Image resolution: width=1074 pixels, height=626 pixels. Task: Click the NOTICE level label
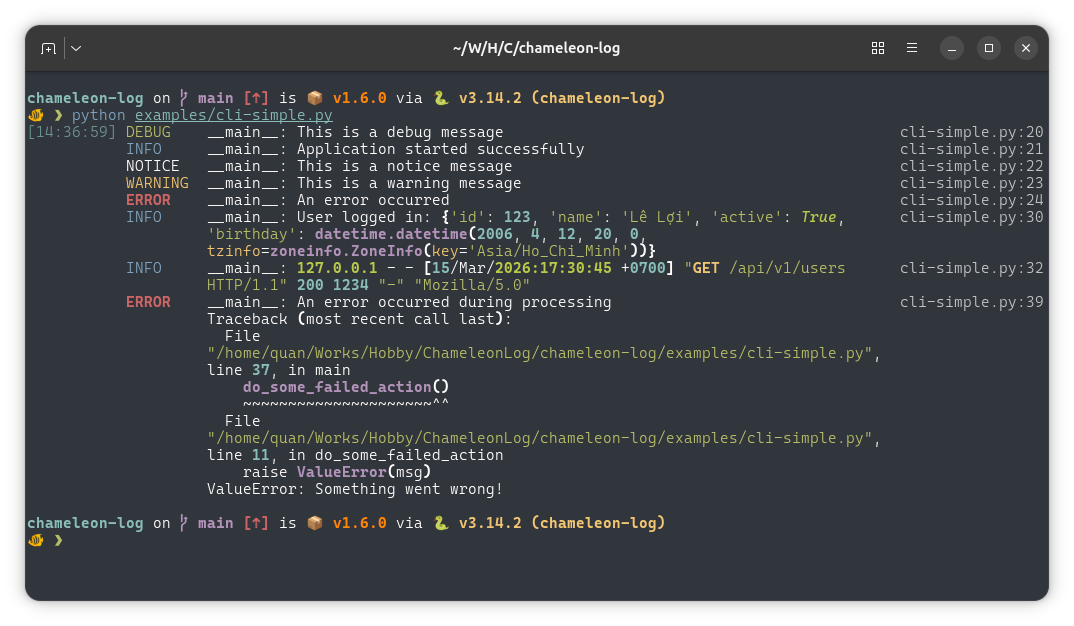tap(152, 166)
